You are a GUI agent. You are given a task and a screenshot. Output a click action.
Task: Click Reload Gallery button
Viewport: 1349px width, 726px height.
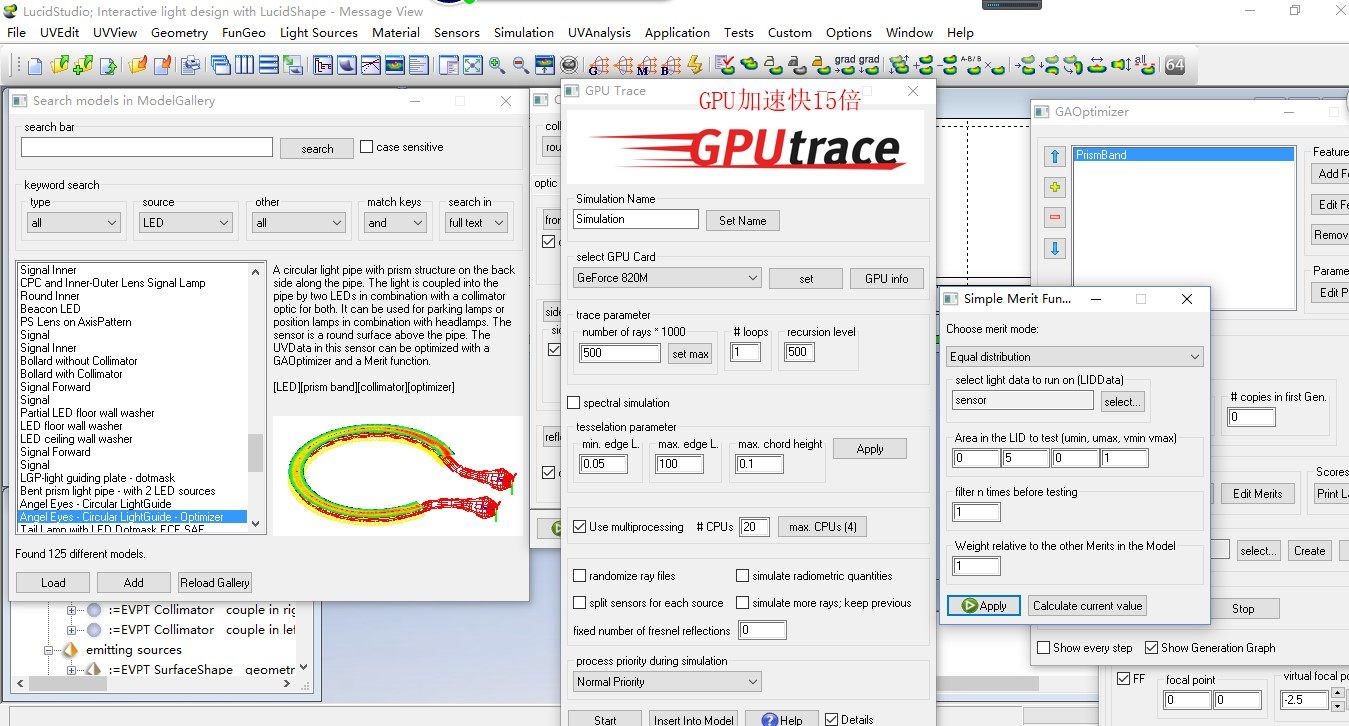coord(215,583)
